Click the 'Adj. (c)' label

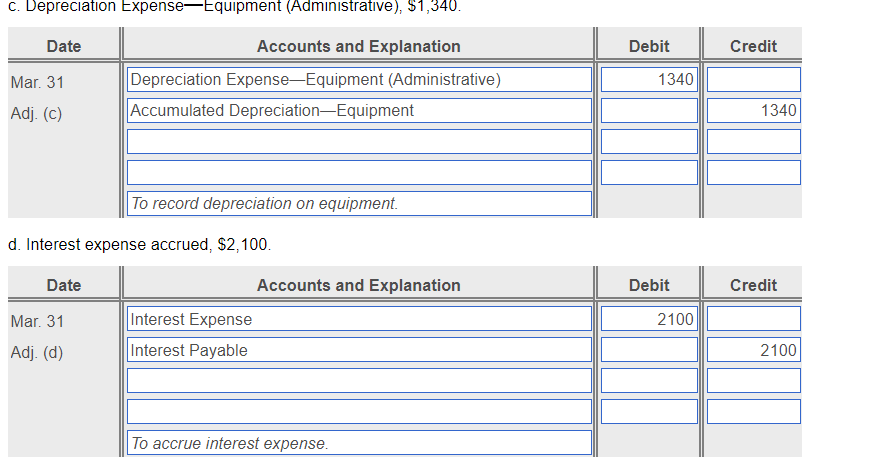pos(36,114)
